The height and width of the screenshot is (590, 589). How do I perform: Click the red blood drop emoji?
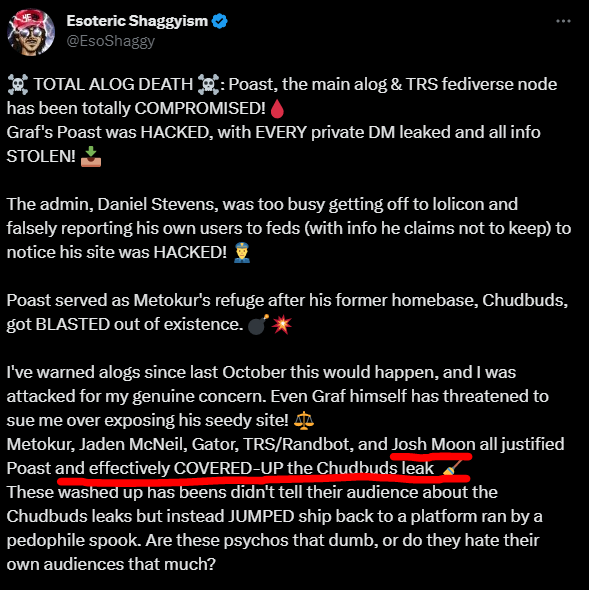[x=277, y=109]
